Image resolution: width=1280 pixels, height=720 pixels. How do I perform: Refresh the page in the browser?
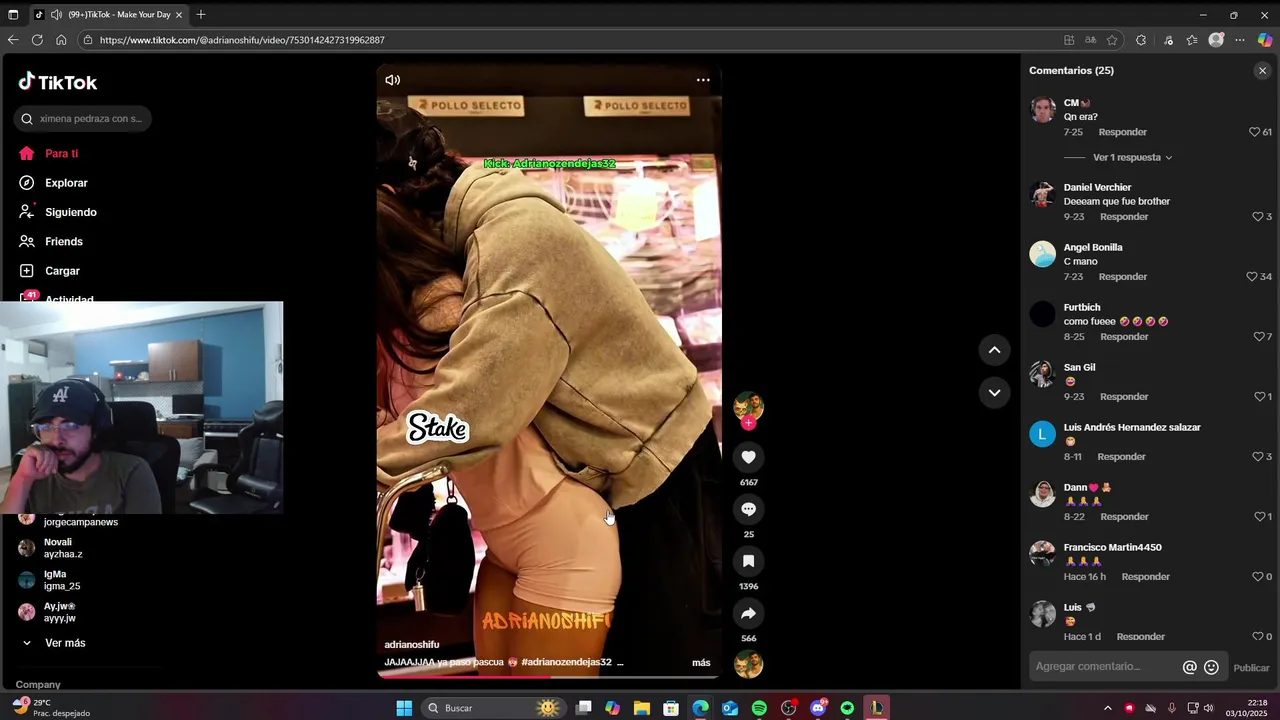click(37, 40)
